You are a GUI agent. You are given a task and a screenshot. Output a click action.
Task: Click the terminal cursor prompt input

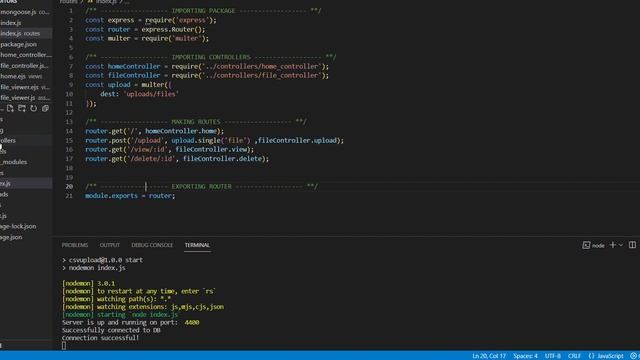click(64, 346)
